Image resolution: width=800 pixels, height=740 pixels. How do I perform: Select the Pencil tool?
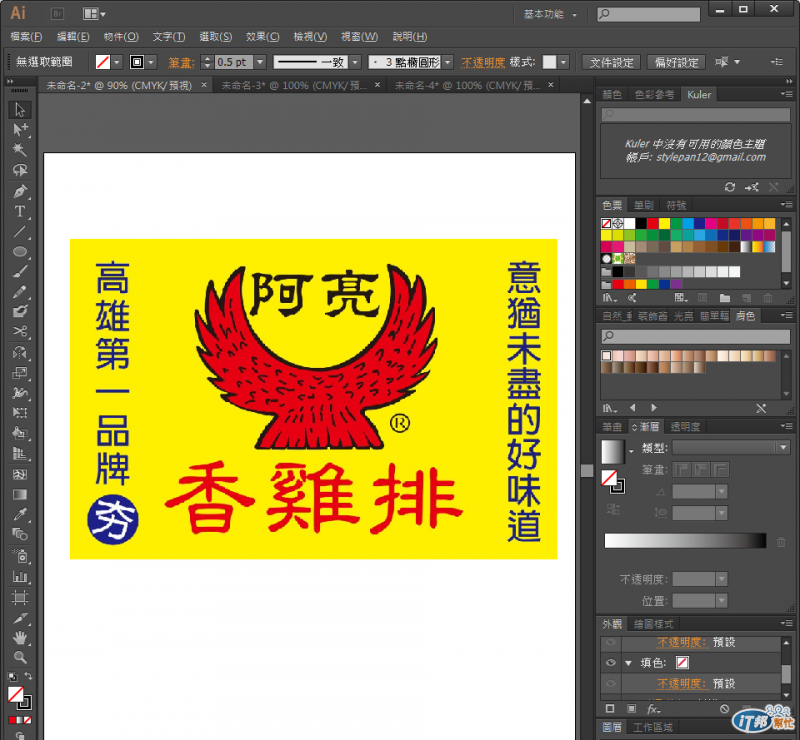click(19, 292)
